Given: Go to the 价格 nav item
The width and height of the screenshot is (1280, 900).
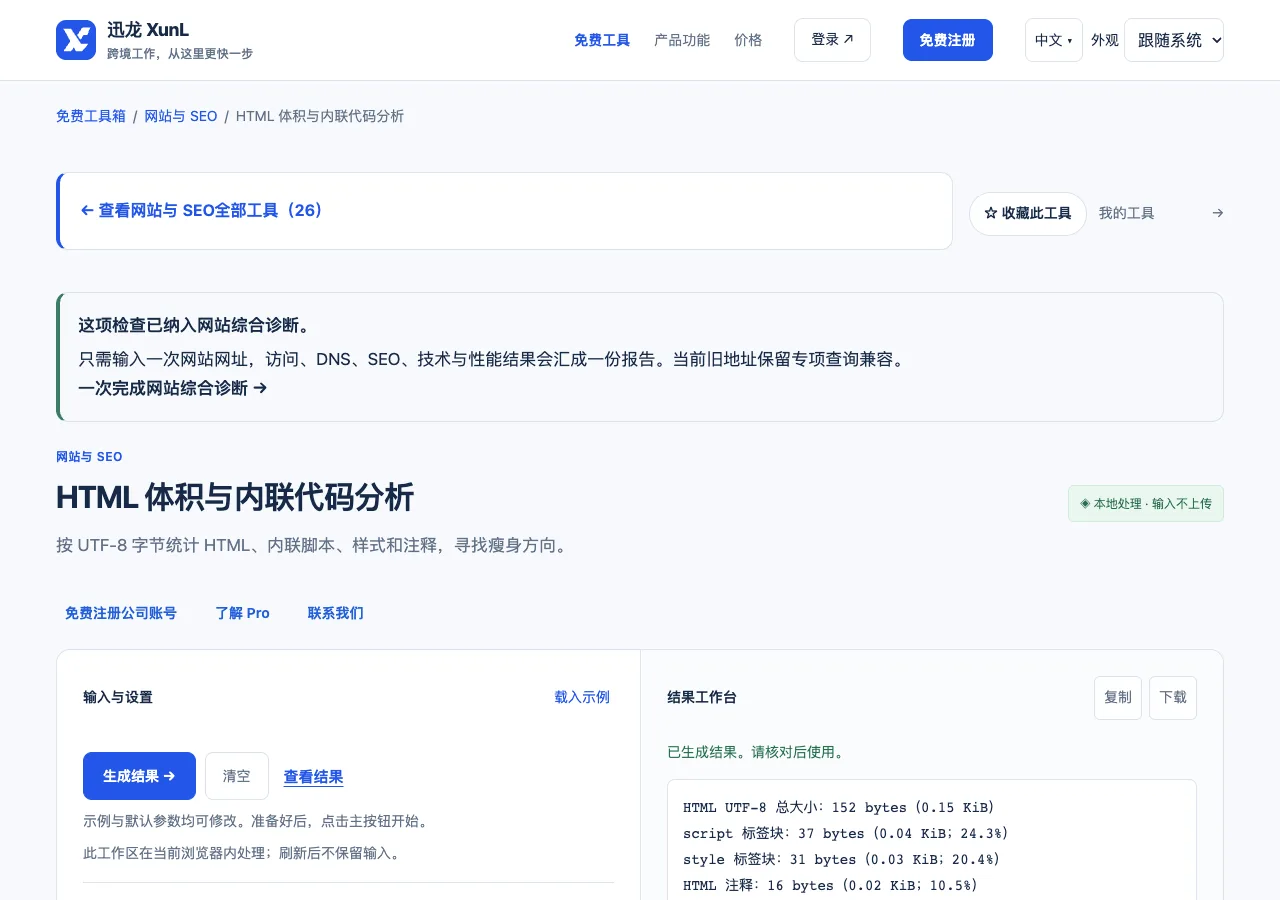Looking at the screenshot, I should [x=748, y=40].
